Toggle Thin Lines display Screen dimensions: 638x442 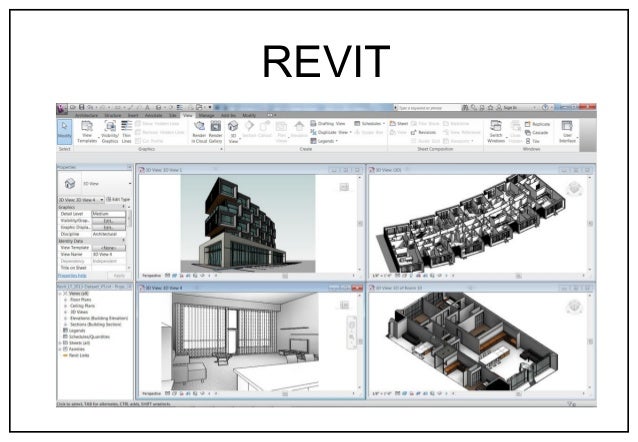[x=127, y=132]
